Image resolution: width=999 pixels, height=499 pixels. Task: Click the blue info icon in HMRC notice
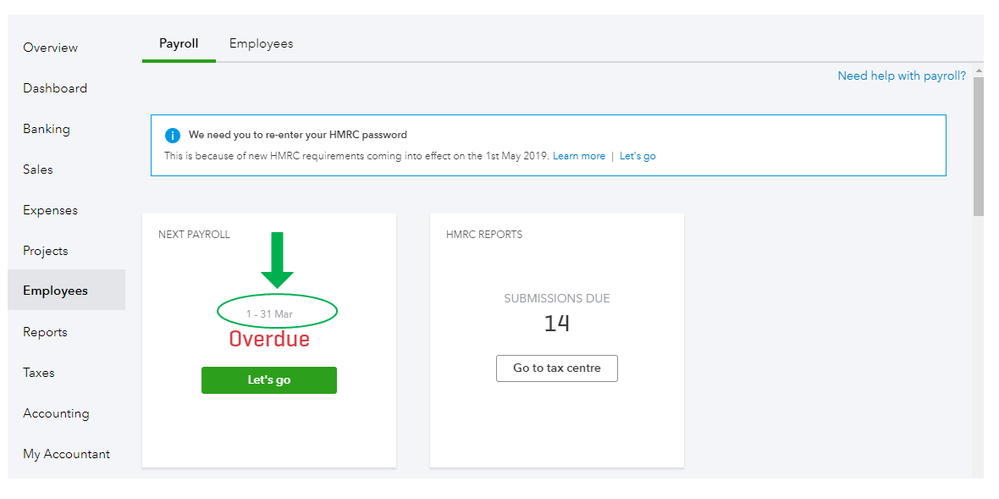click(x=173, y=135)
